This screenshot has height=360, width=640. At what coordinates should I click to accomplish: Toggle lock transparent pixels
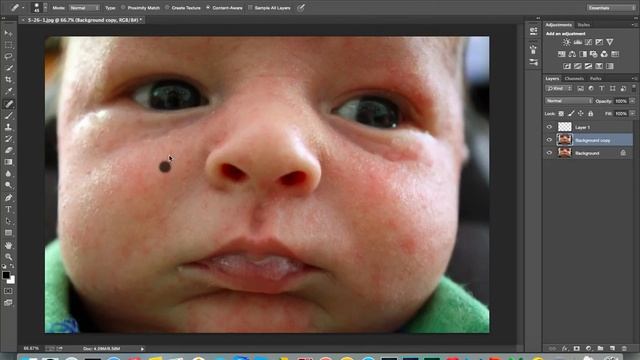(x=561, y=113)
